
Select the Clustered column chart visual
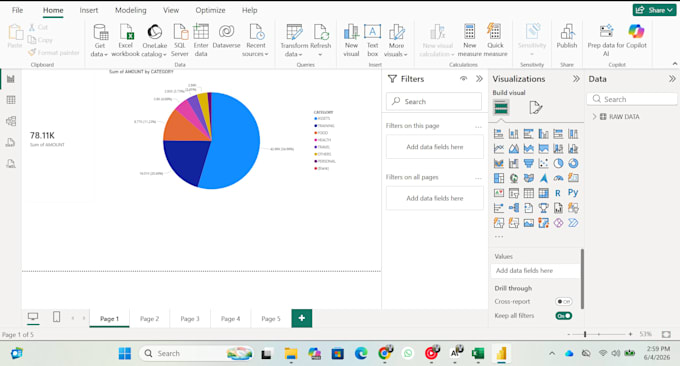tap(543, 134)
